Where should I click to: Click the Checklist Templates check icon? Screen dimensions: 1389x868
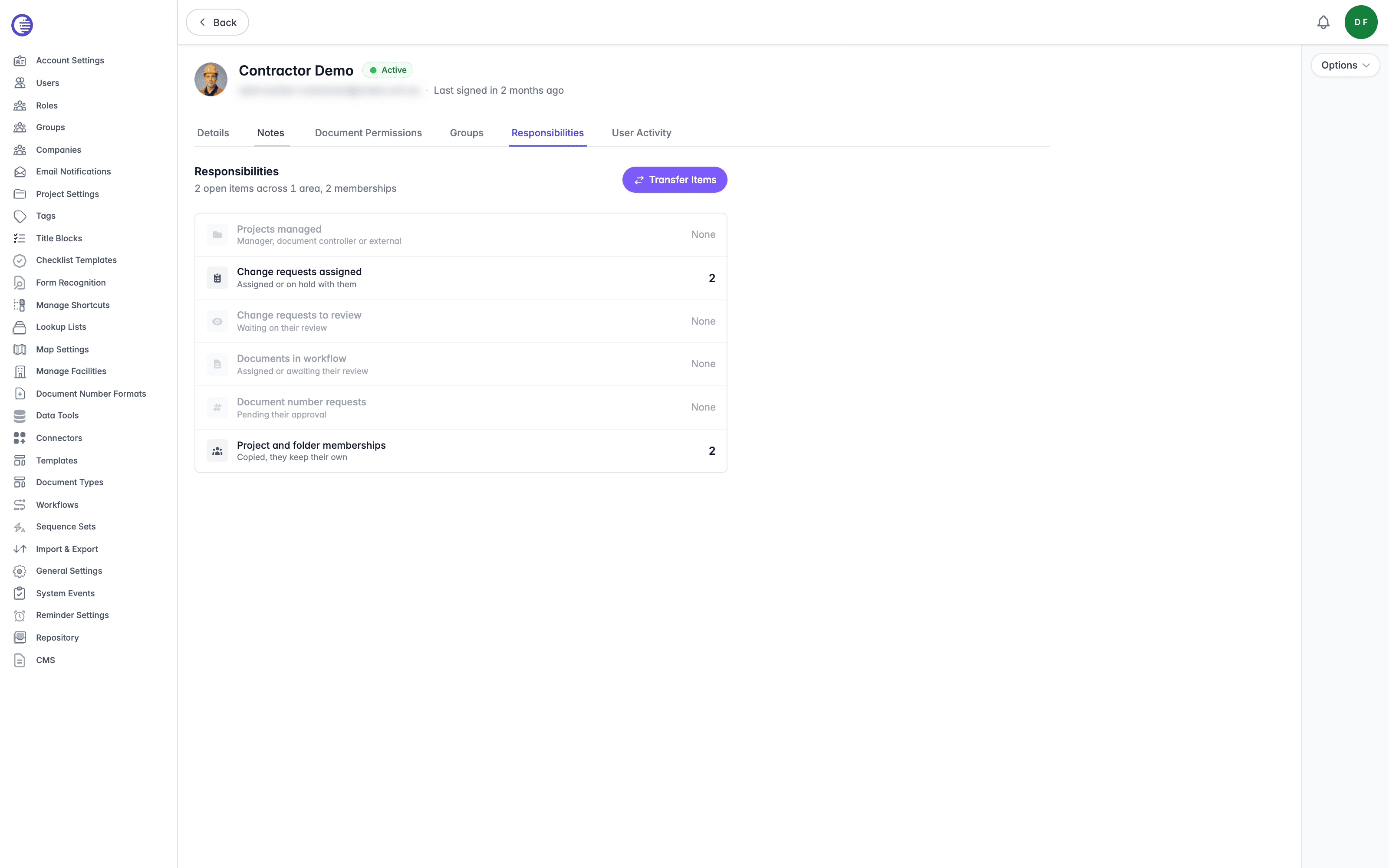coord(20,260)
